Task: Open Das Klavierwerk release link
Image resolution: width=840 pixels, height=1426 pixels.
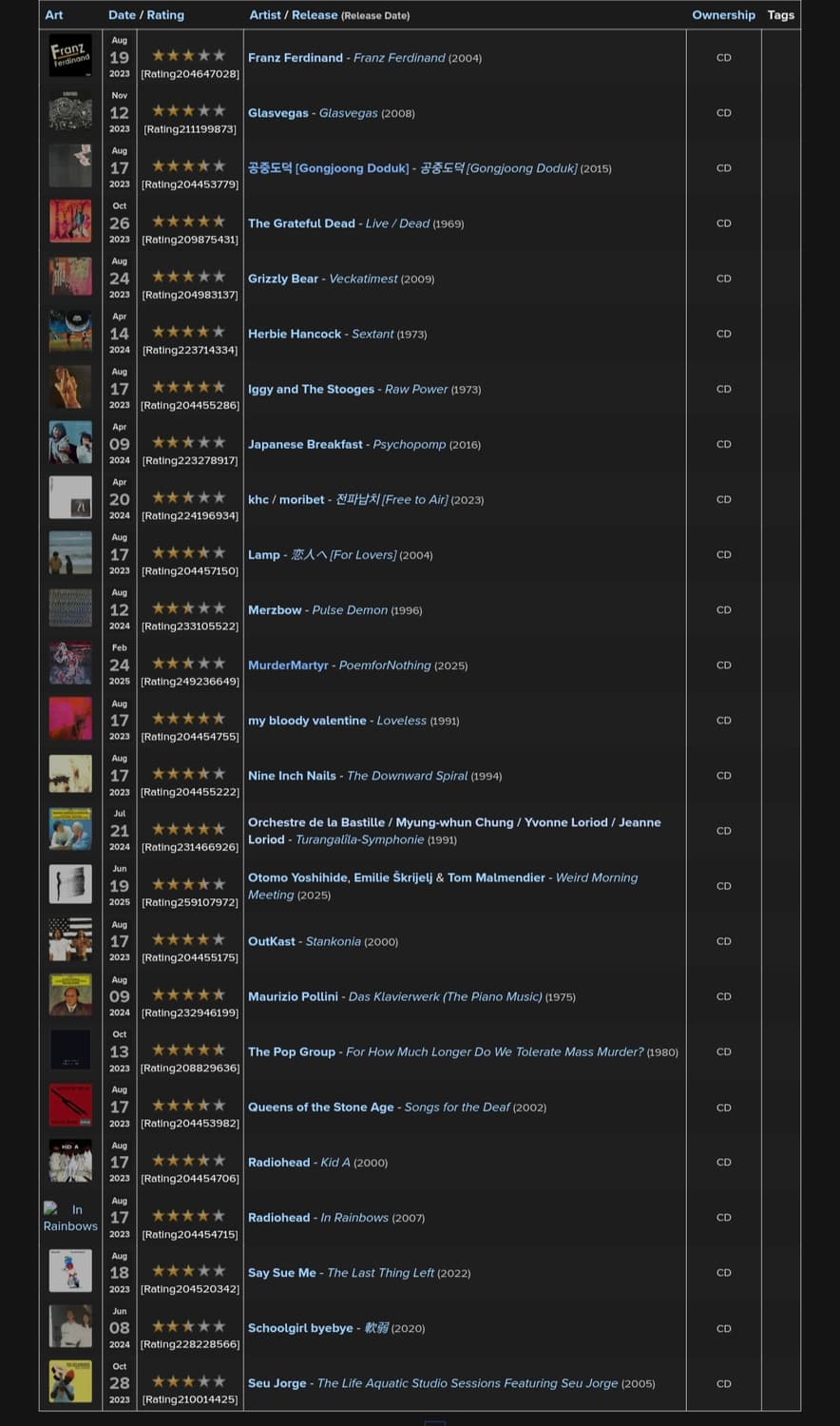Action: point(446,996)
